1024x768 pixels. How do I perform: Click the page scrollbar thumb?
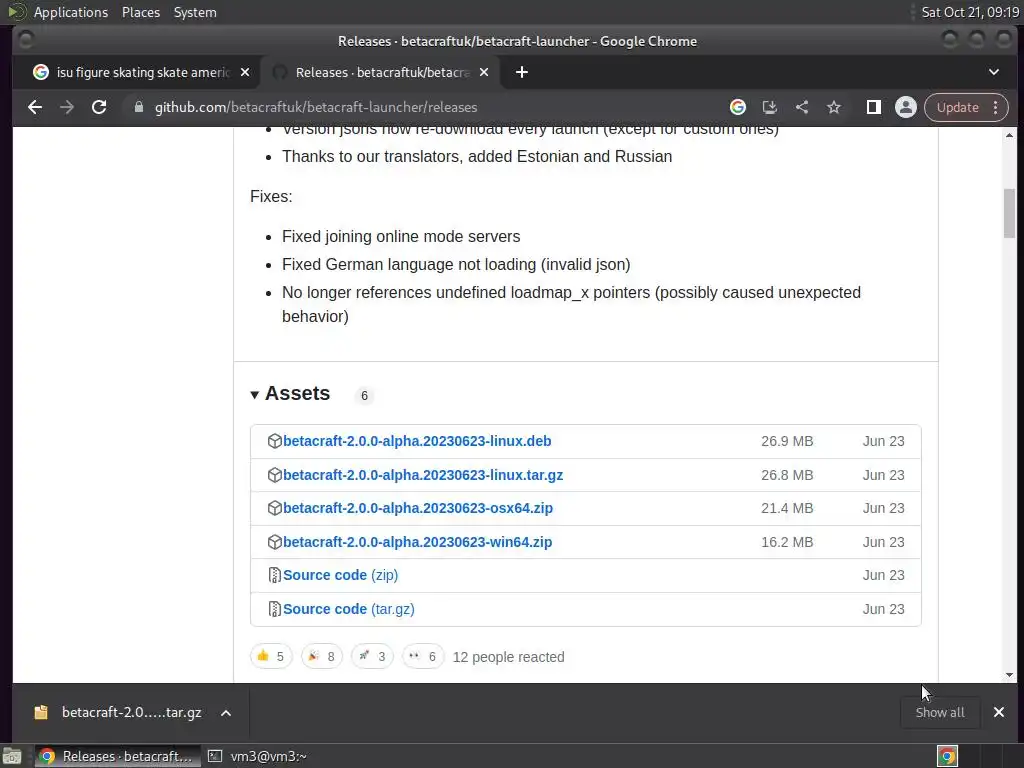point(1010,213)
